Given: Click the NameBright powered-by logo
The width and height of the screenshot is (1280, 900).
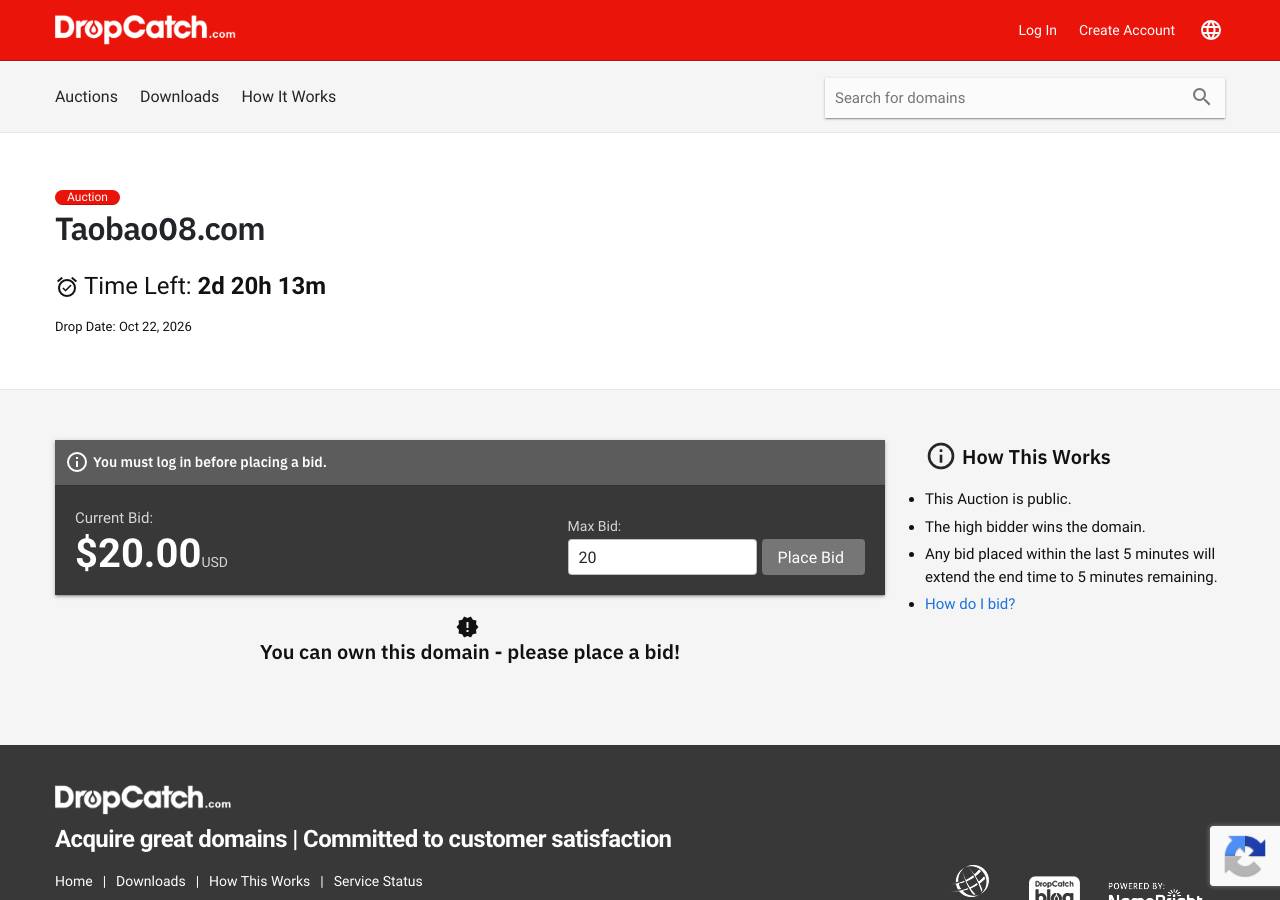Looking at the screenshot, I should point(1155,890).
